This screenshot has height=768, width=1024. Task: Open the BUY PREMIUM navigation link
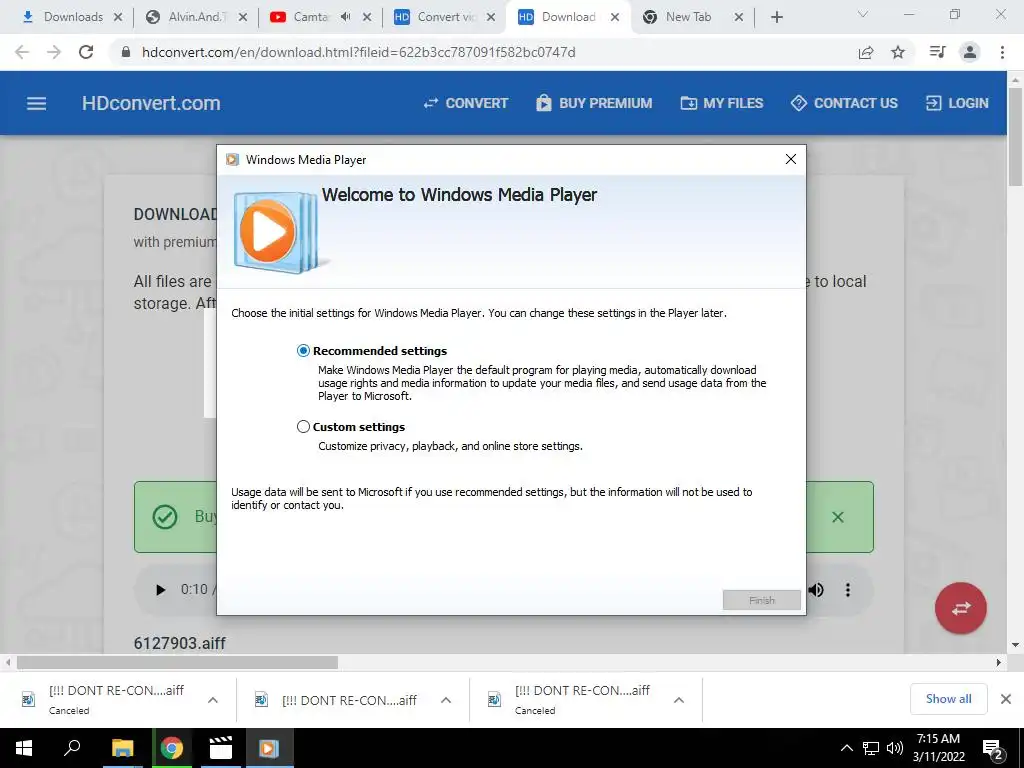click(x=594, y=103)
